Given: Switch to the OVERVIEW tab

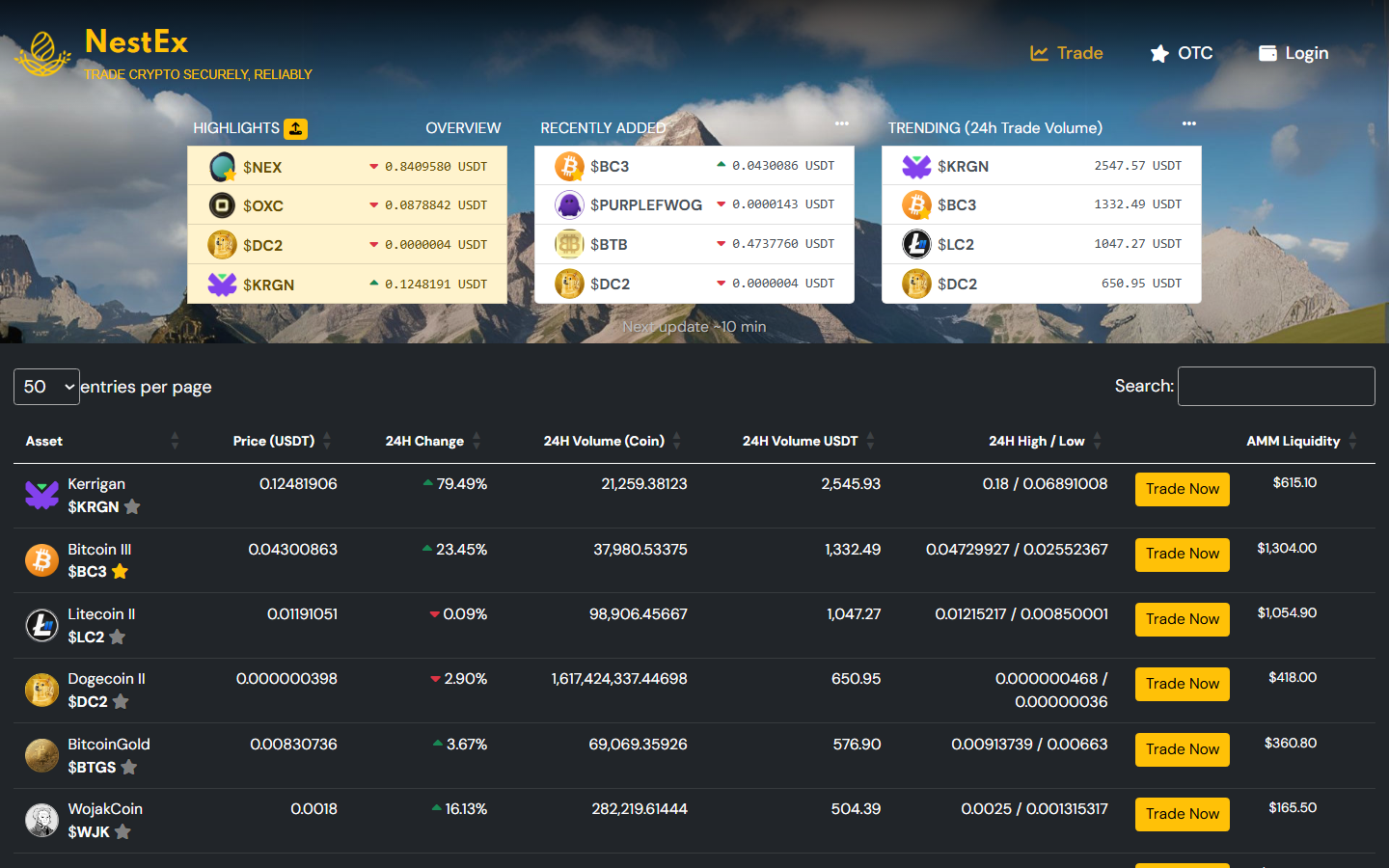Looking at the screenshot, I should [x=463, y=128].
